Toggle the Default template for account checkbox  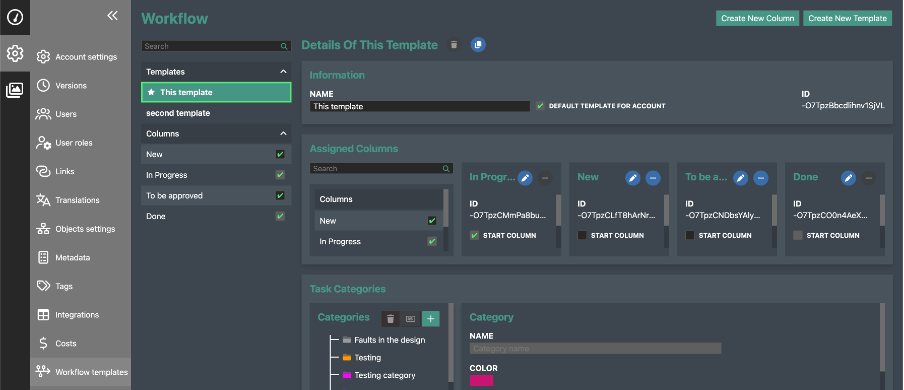point(540,106)
